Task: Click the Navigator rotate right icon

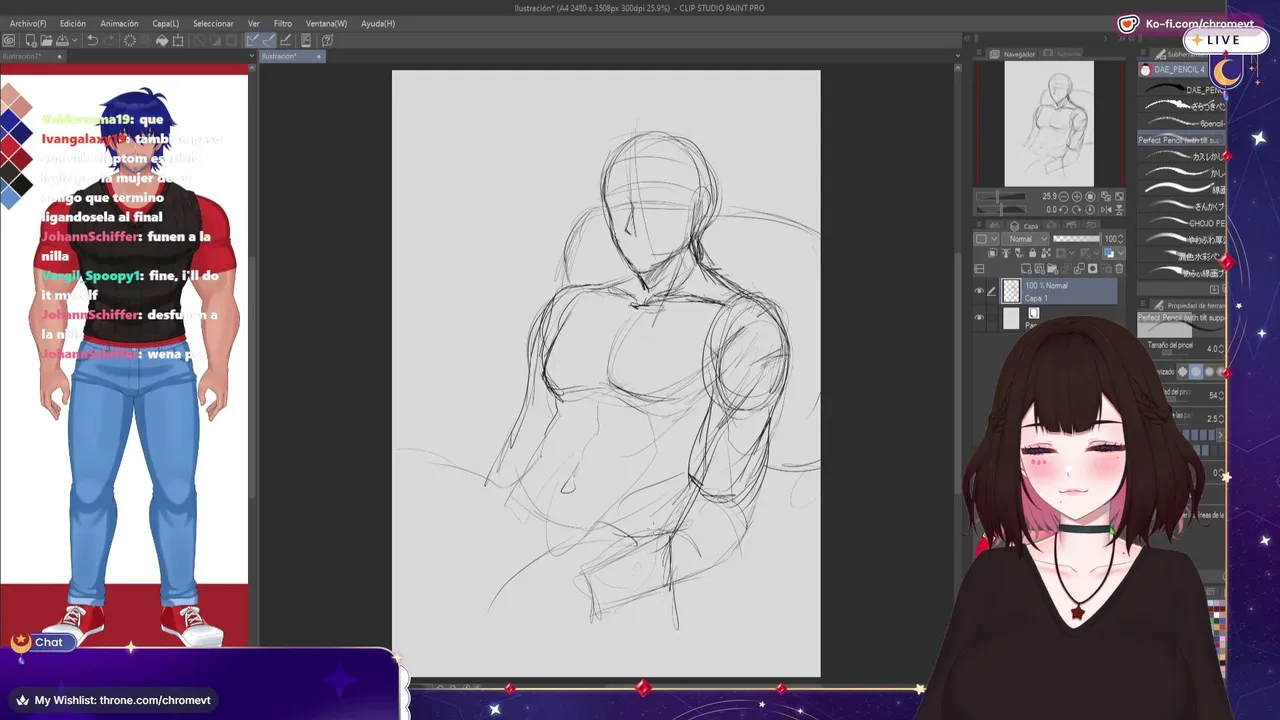Action: (x=1078, y=210)
